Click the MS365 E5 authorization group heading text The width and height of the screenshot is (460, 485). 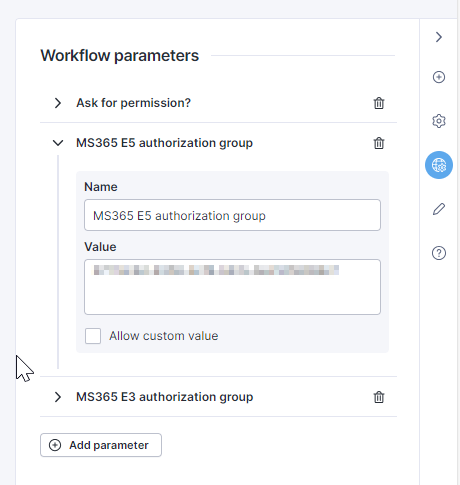point(165,143)
